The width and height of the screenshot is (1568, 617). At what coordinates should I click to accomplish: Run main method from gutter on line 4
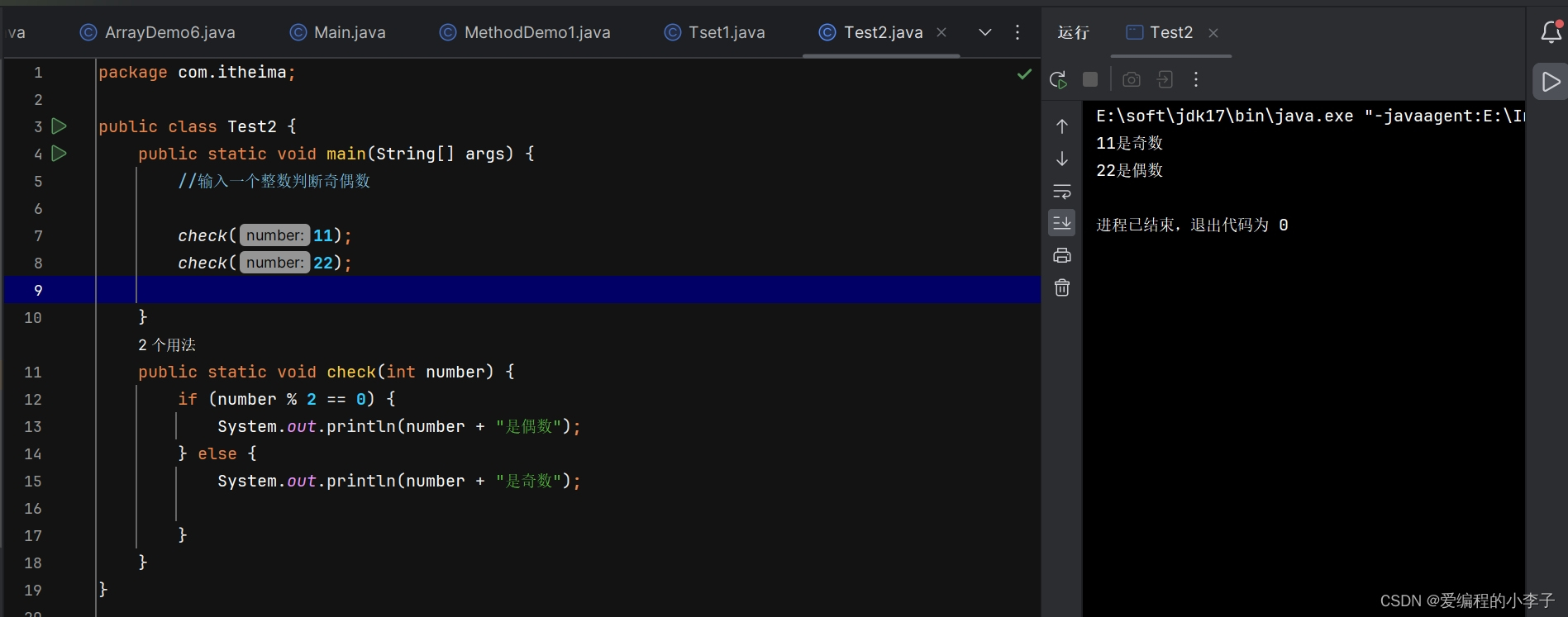coord(59,154)
